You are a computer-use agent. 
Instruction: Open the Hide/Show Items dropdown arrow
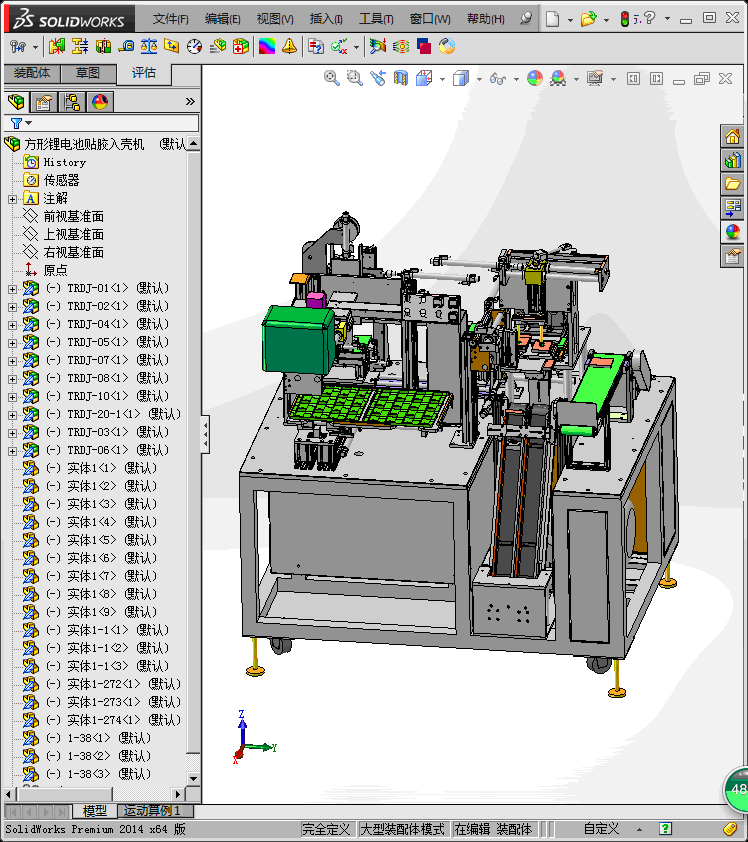click(x=516, y=79)
